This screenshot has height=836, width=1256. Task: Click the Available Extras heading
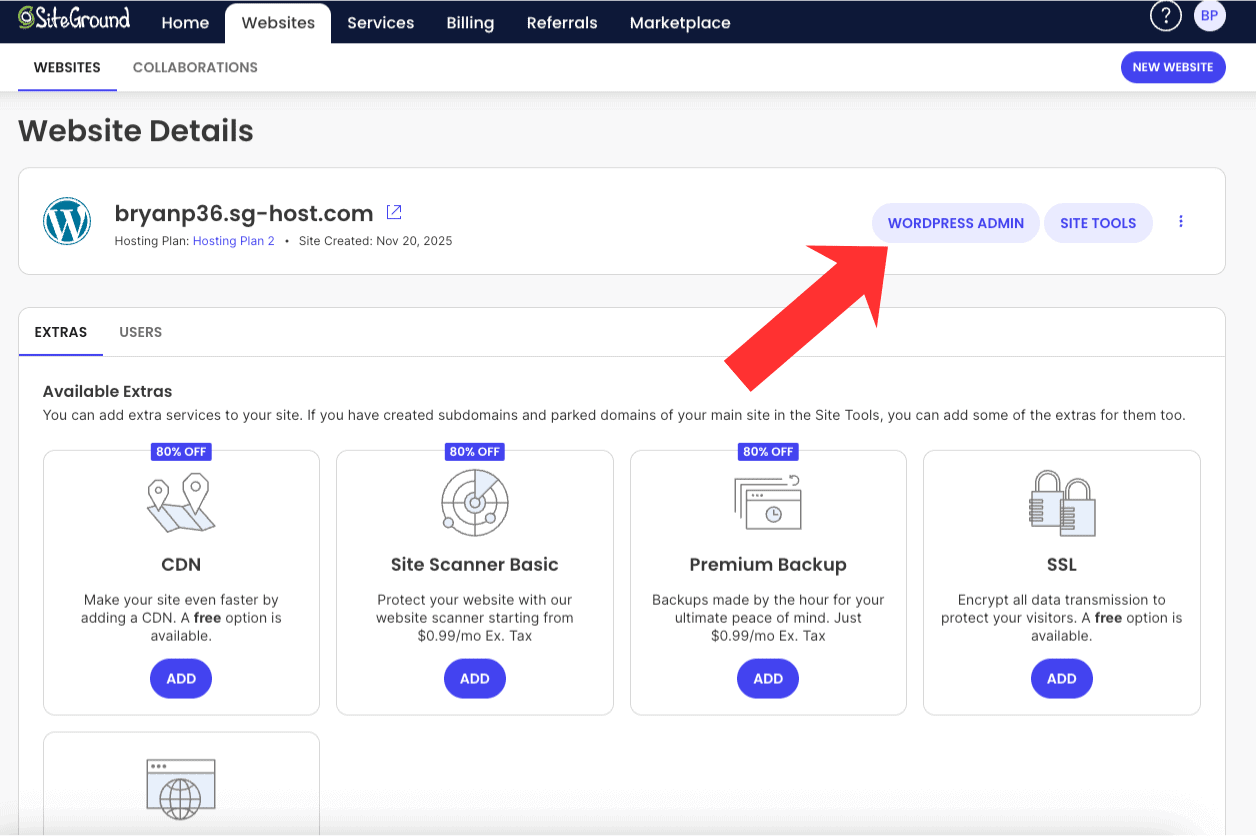(x=108, y=391)
